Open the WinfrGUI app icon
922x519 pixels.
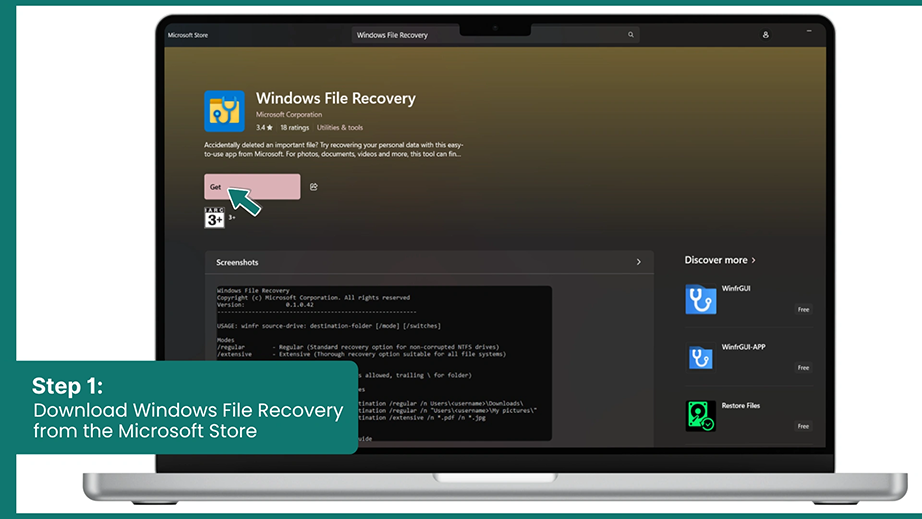point(700,299)
